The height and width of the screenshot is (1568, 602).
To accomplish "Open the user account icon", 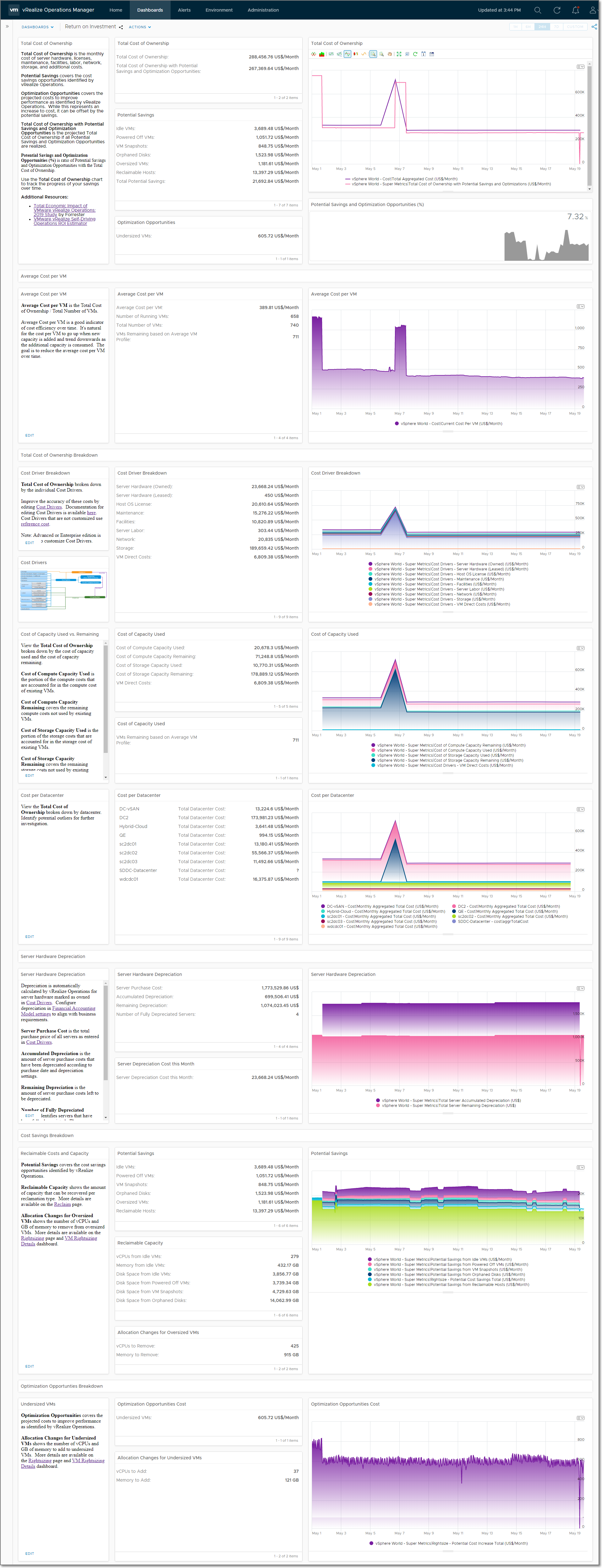I will coord(593,10).
